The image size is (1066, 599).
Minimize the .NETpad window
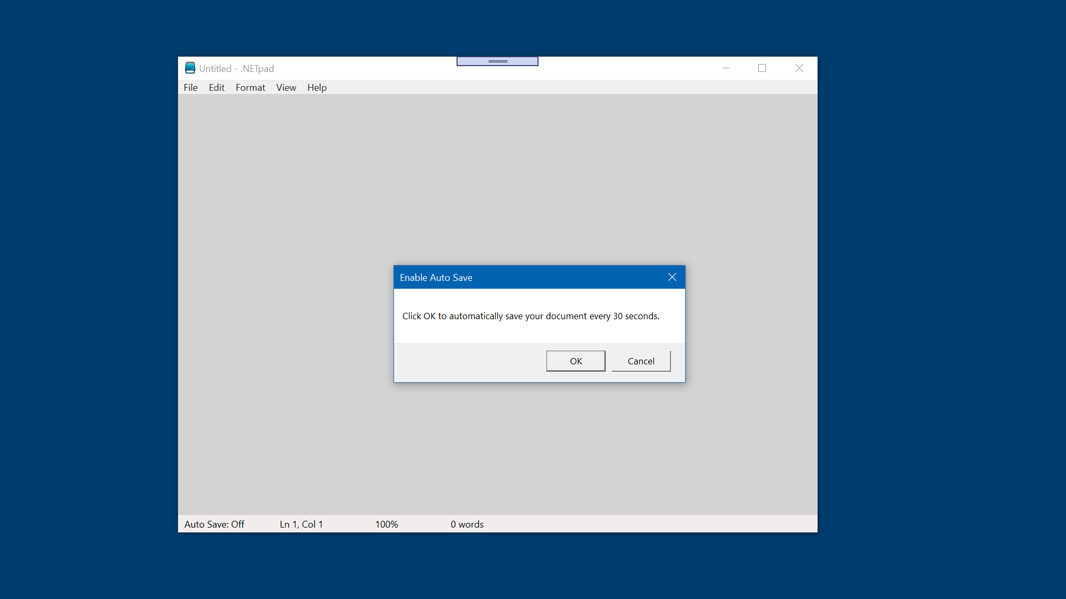(726, 68)
